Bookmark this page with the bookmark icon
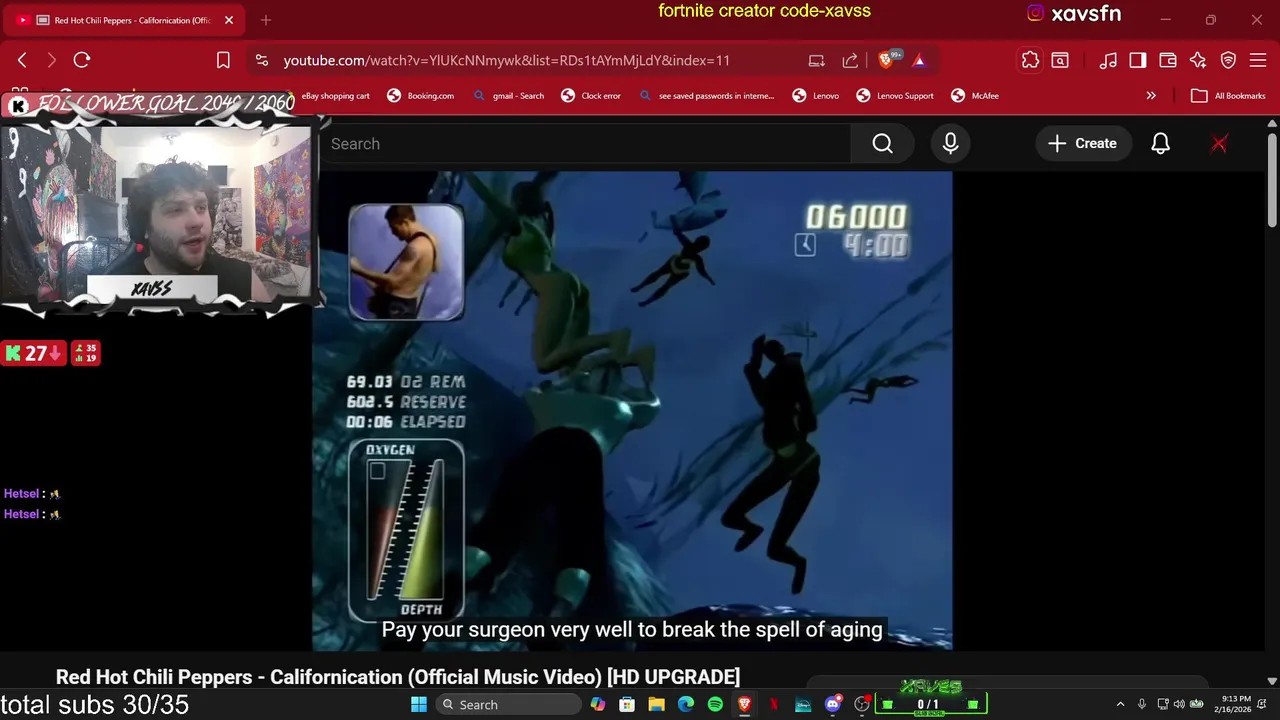Viewport: 1280px width, 720px height. click(223, 60)
